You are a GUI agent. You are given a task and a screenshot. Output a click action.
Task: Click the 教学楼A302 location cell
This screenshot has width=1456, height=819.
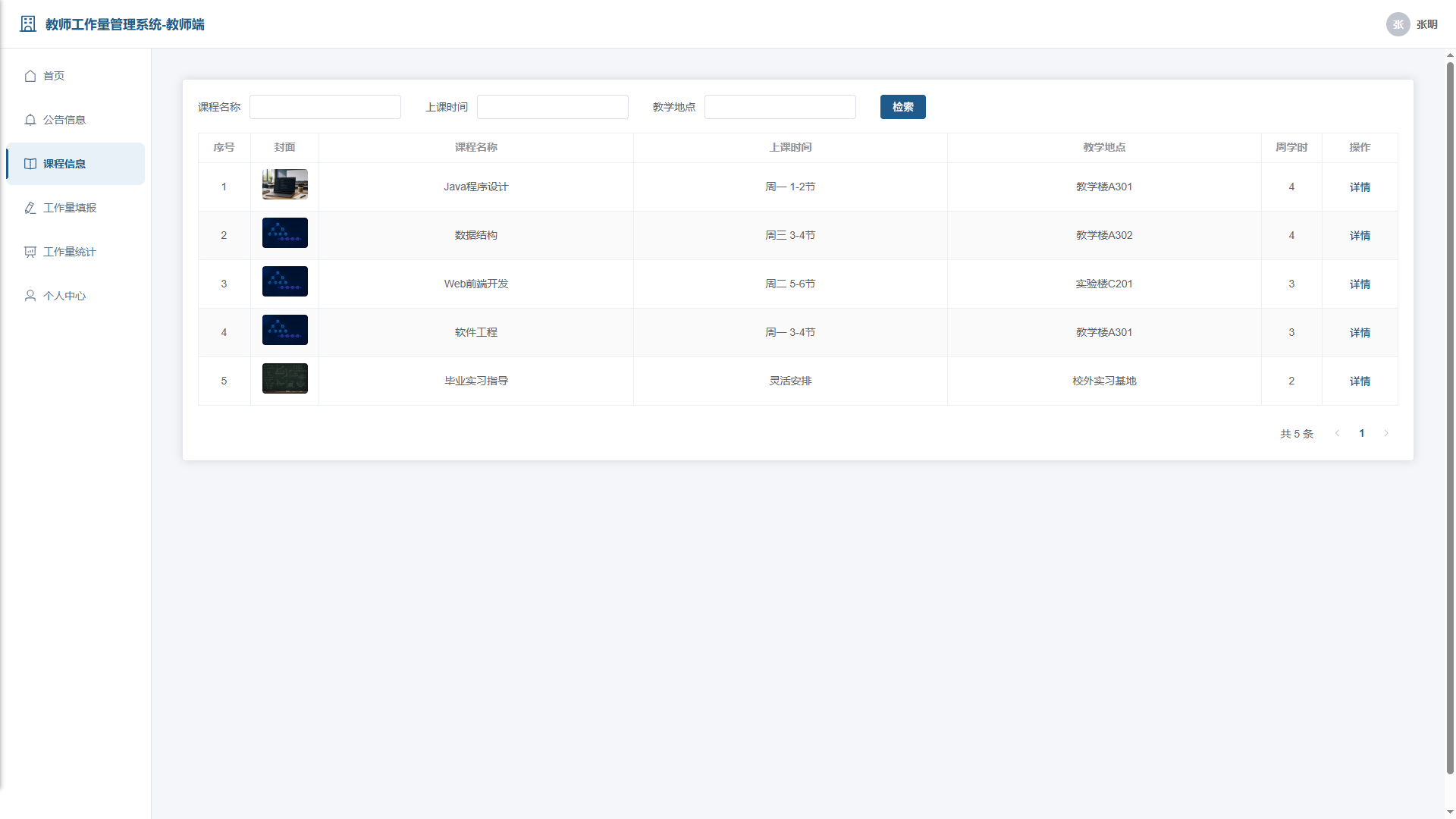pos(1104,236)
